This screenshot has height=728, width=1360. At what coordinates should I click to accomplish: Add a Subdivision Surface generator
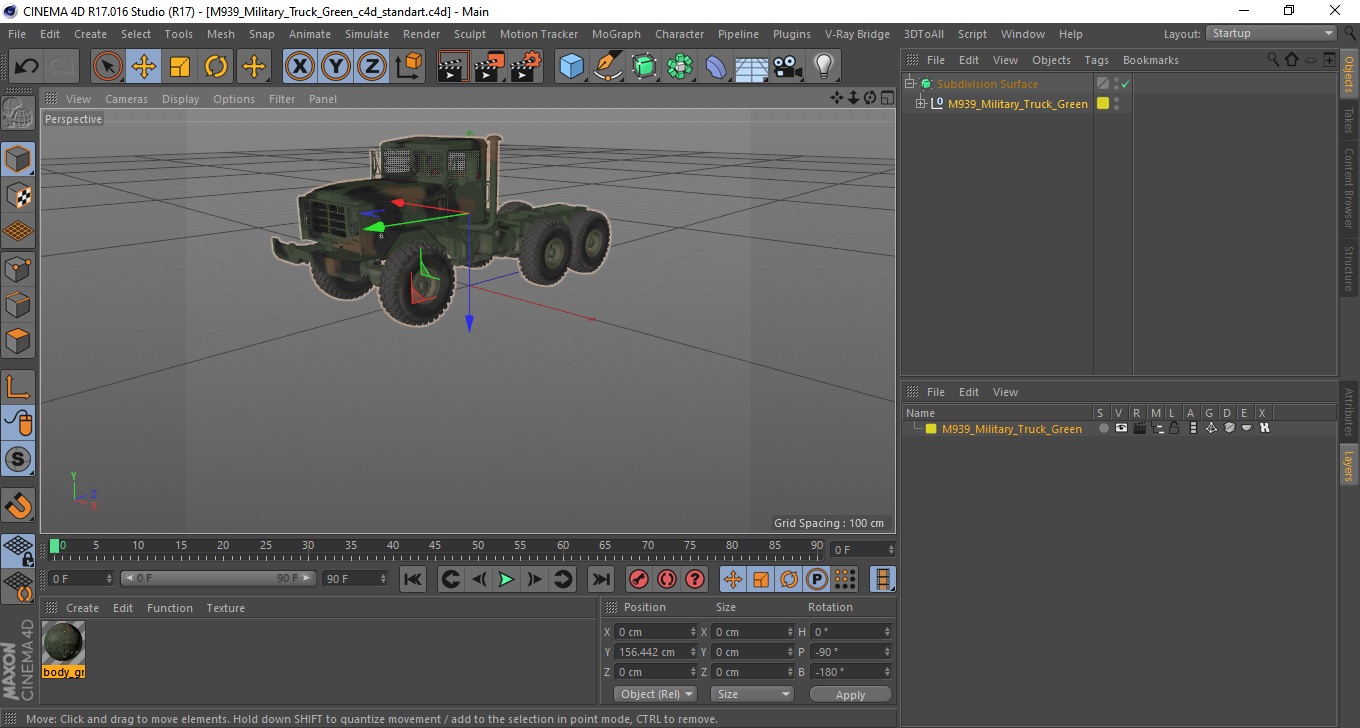tap(644, 67)
